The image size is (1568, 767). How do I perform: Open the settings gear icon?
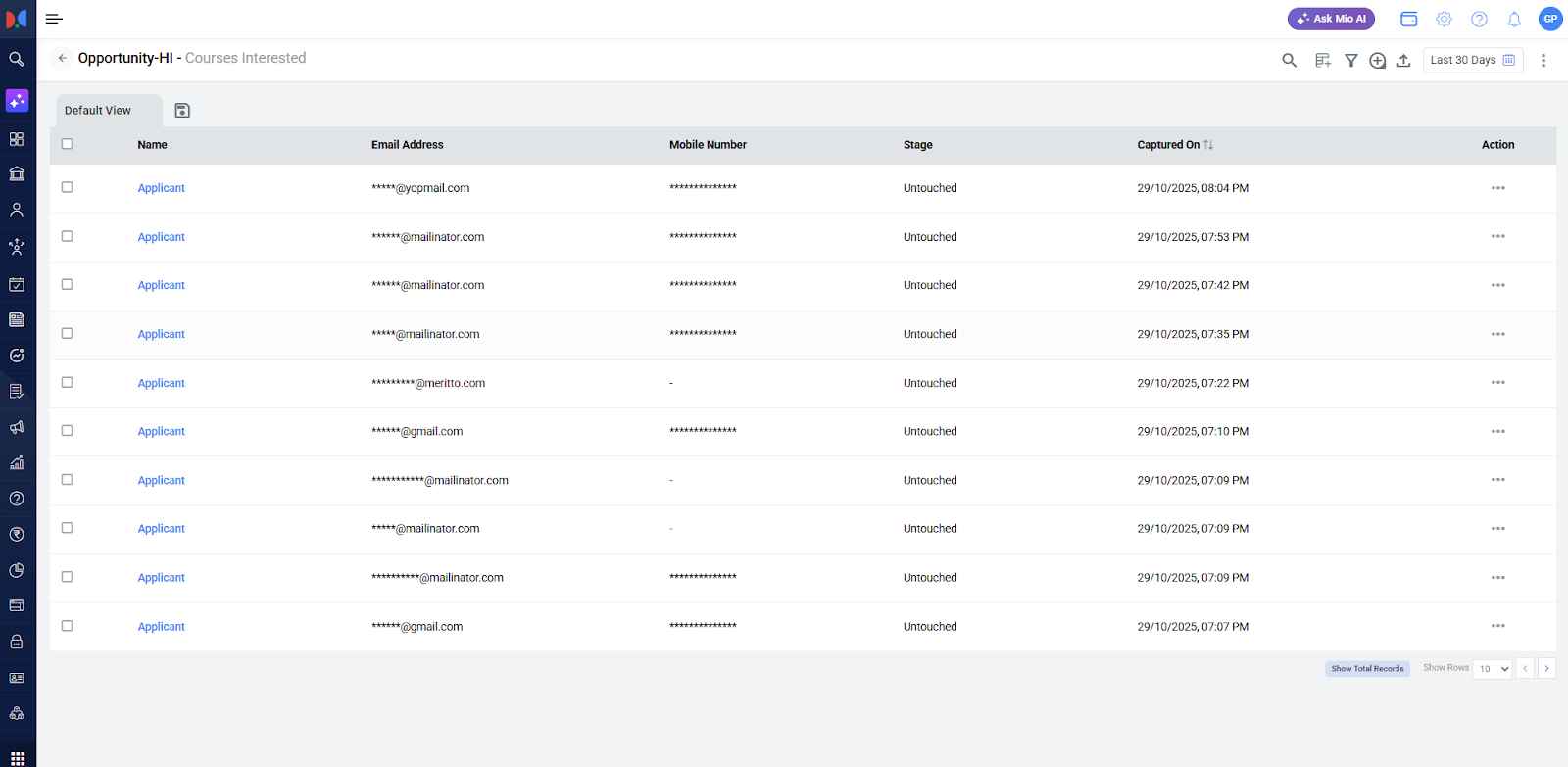pyautogui.click(x=1444, y=19)
